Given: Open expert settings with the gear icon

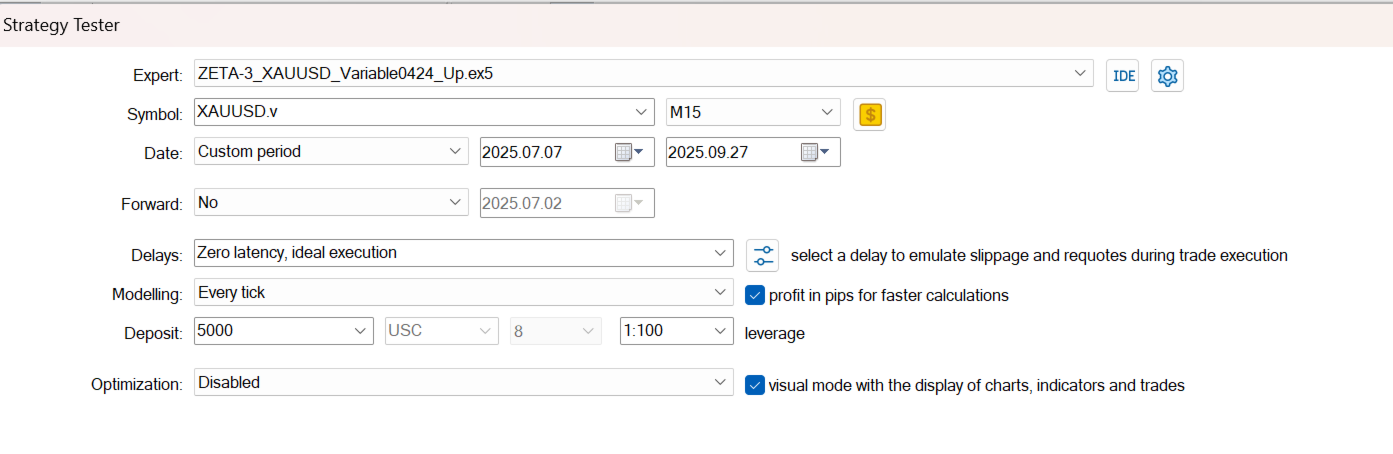Looking at the screenshot, I should pyautogui.click(x=1167, y=75).
